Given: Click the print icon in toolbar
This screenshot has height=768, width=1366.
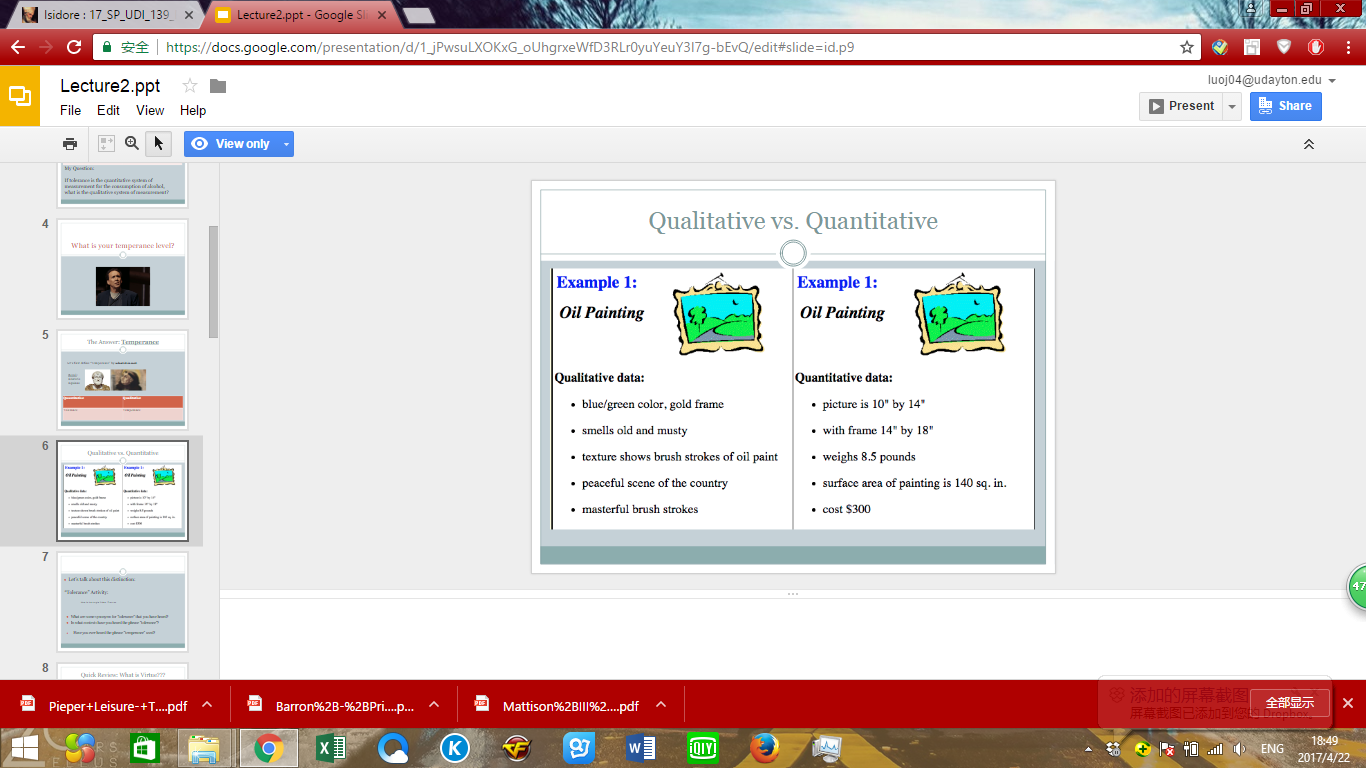Looking at the screenshot, I should click(70, 144).
